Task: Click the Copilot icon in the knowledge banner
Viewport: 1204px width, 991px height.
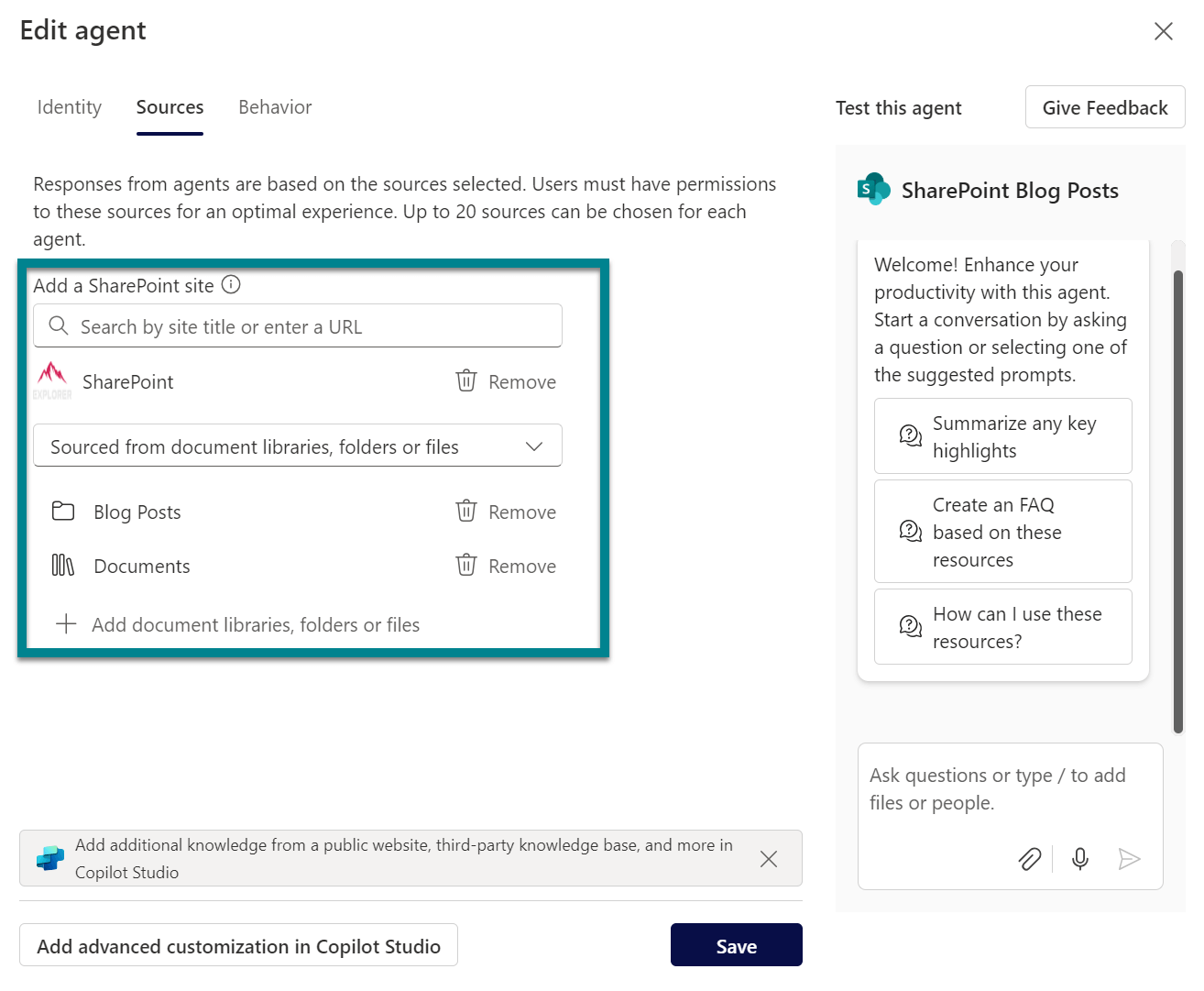Action: 50,858
